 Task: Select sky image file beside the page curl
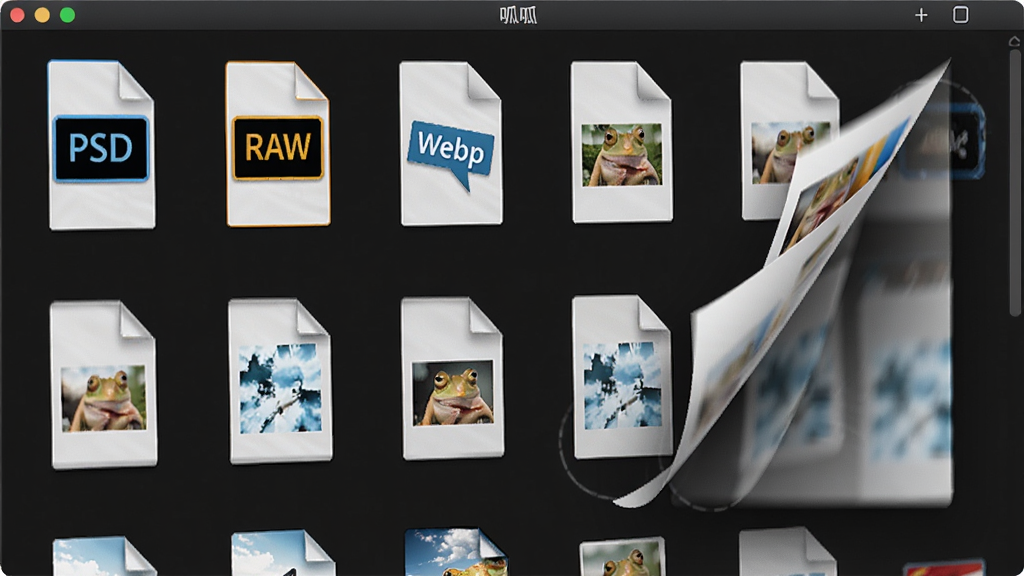pyautogui.click(x=621, y=377)
